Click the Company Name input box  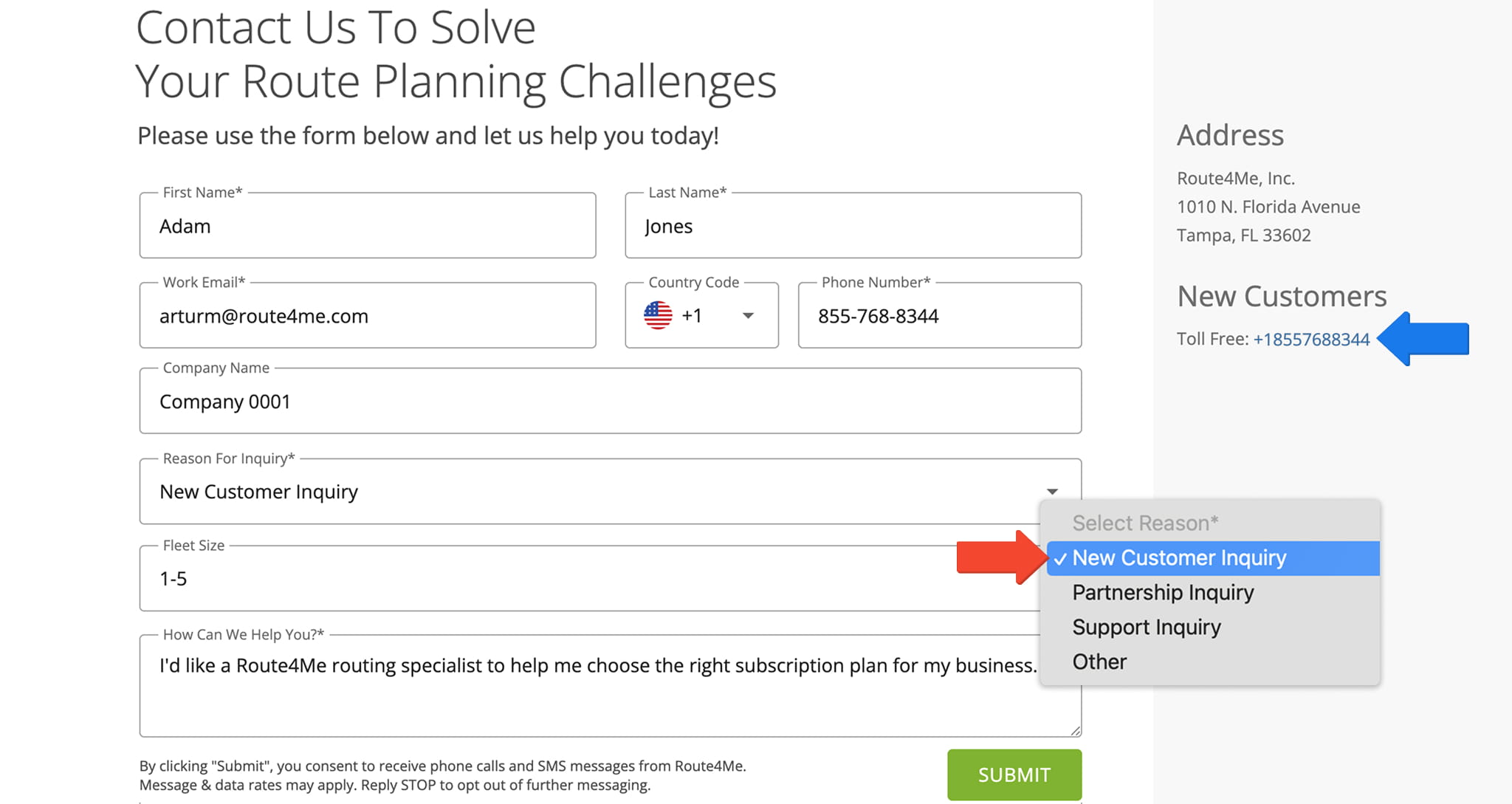[x=610, y=402]
